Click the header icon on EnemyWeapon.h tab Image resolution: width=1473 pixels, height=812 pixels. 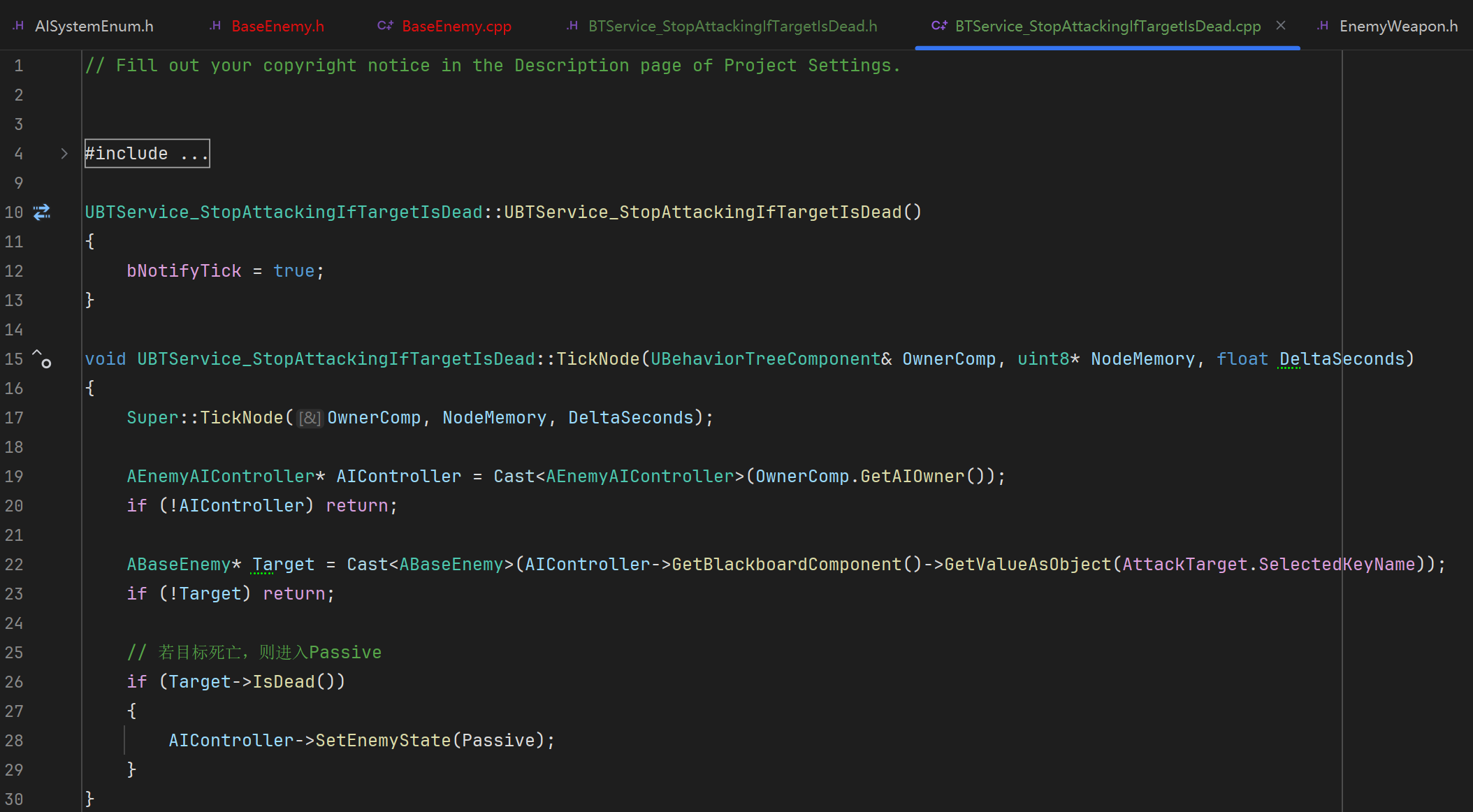point(1323,26)
